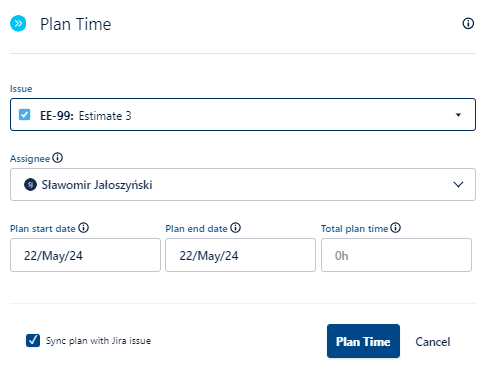Select the EE-99: Estimate 3 issue field
The width and height of the screenshot is (490, 377).
pyautogui.click(x=243, y=114)
